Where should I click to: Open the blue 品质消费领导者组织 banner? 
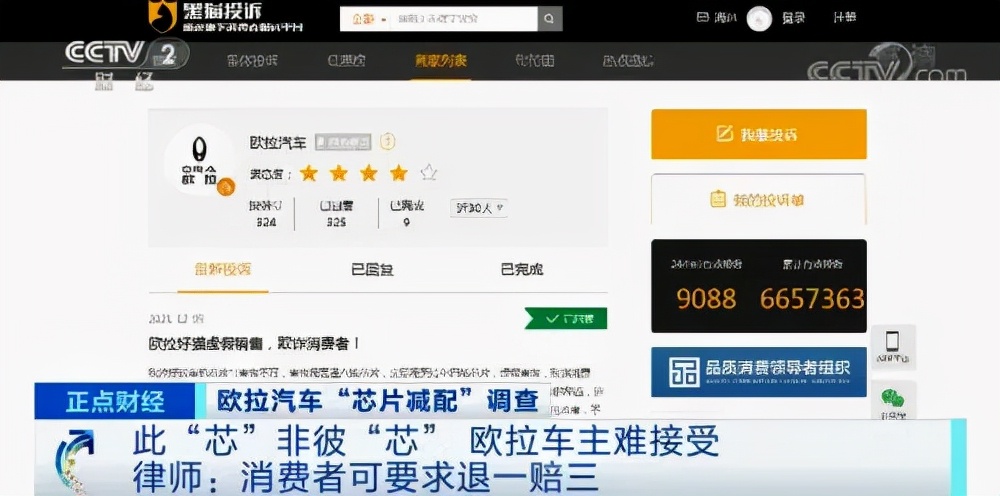tap(758, 372)
